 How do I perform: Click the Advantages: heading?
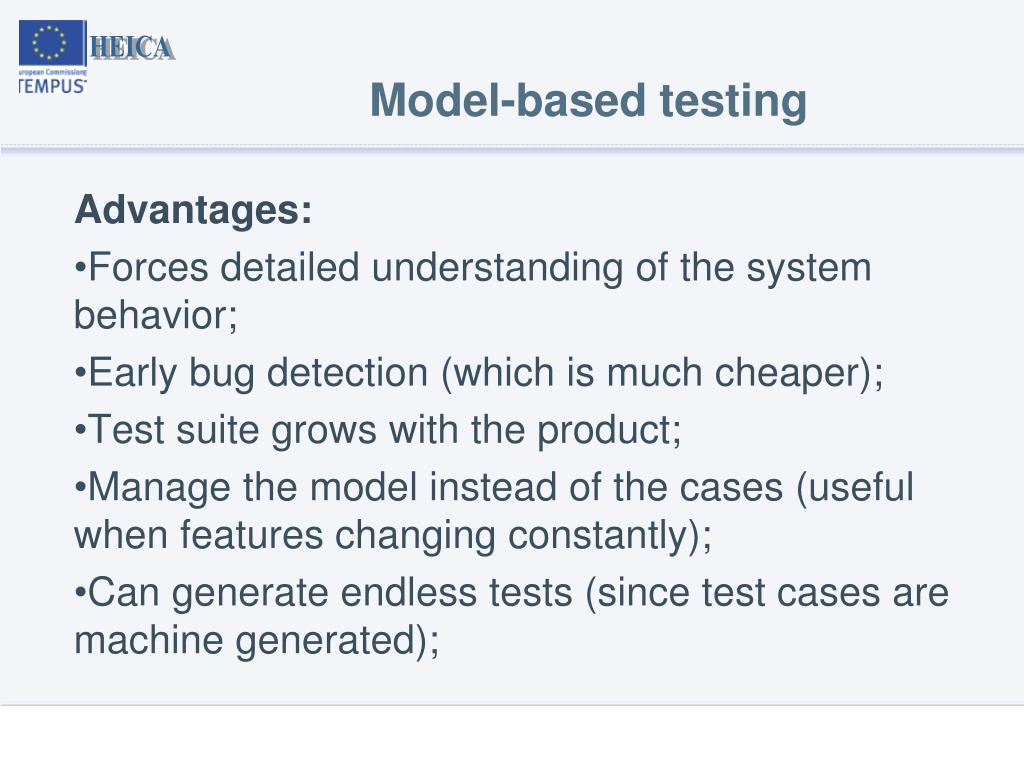193,210
